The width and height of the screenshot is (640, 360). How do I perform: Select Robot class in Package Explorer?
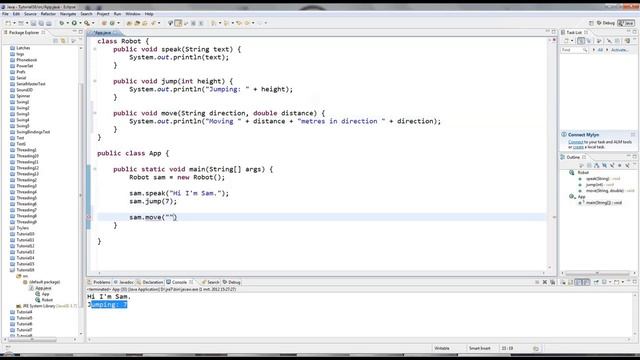tap(44, 300)
